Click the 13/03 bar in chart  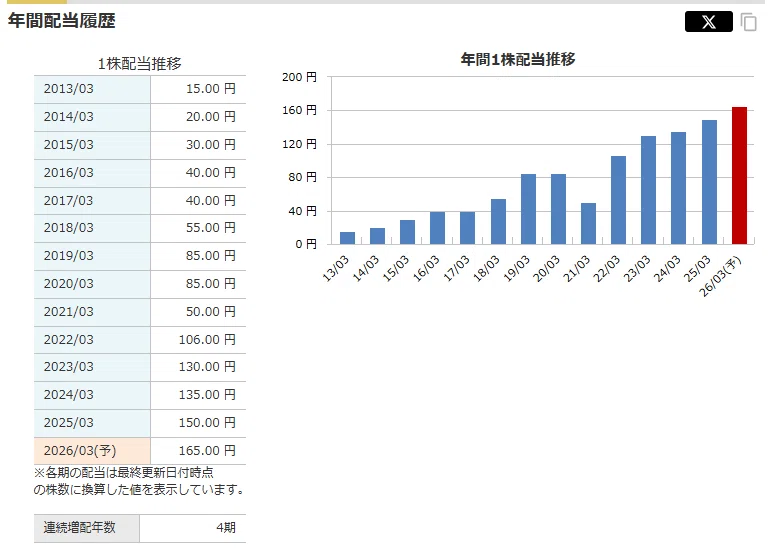pos(347,238)
